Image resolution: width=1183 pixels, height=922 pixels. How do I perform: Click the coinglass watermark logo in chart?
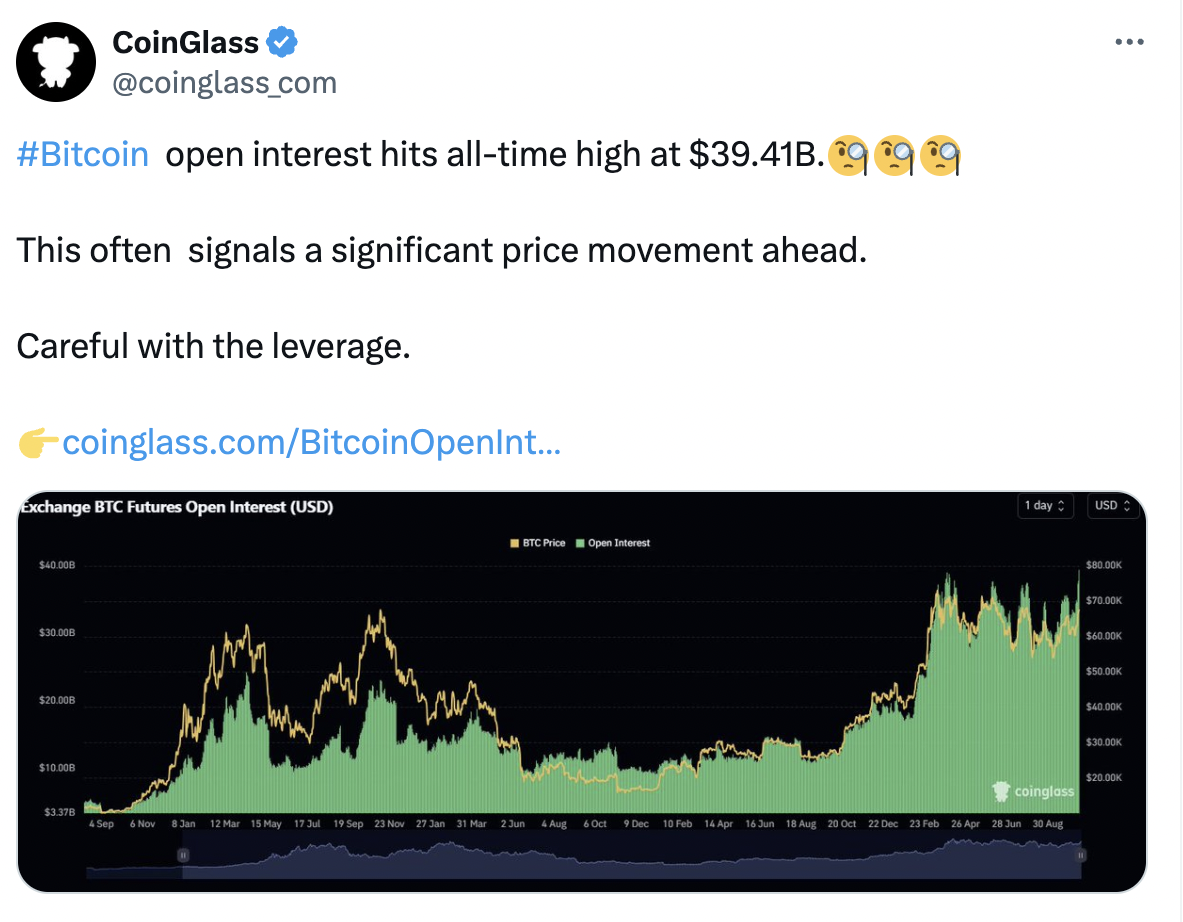tap(1033, 791)
